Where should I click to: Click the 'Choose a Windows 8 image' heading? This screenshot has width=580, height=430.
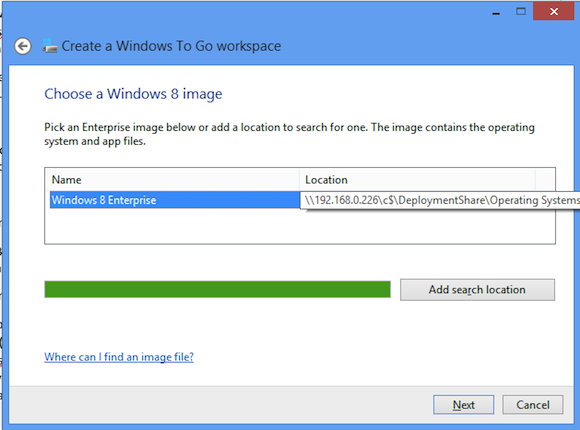coord(133,94)
